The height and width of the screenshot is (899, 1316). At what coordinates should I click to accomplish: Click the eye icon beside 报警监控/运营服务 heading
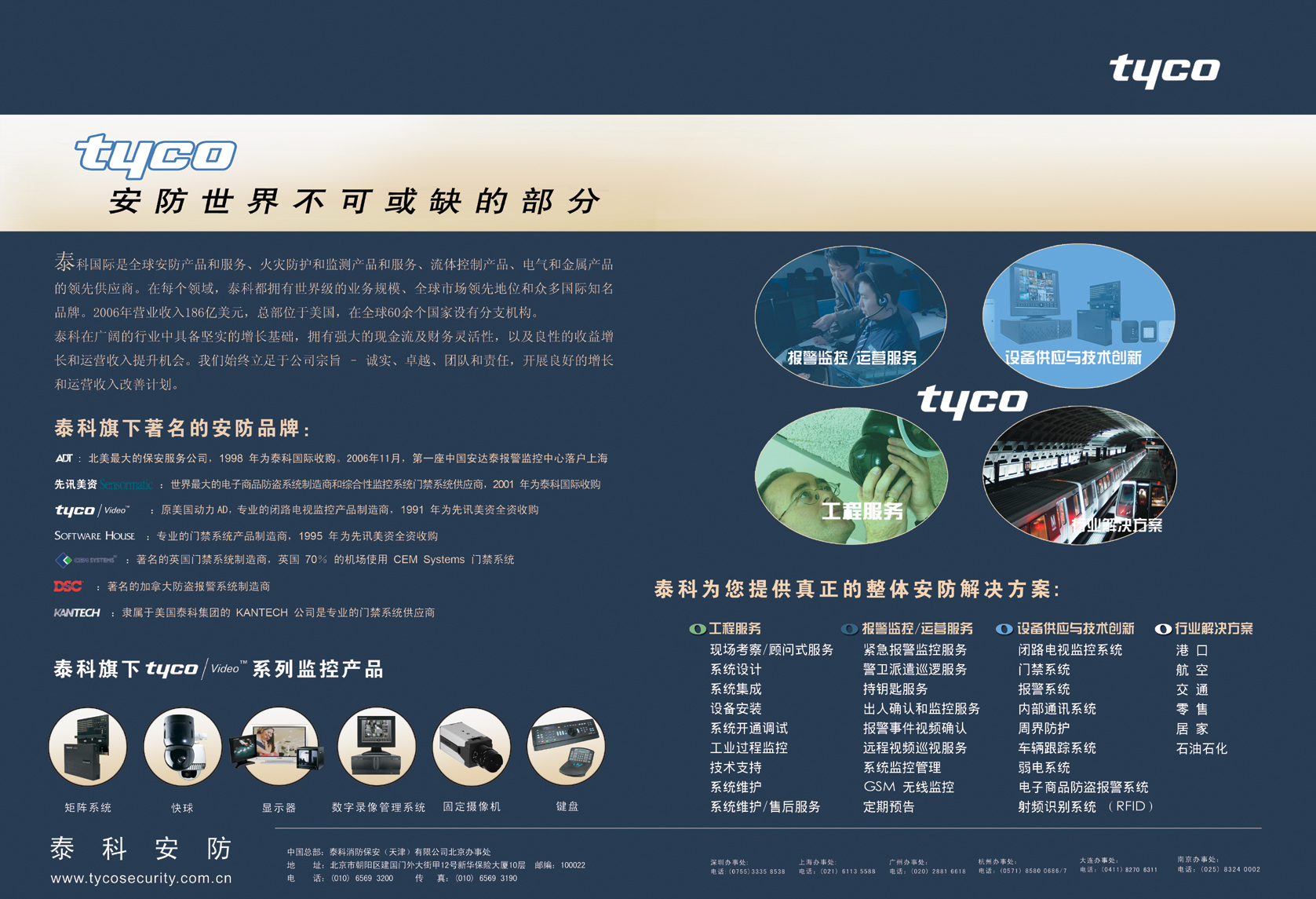pyautogui.click(x=849, y=629)
